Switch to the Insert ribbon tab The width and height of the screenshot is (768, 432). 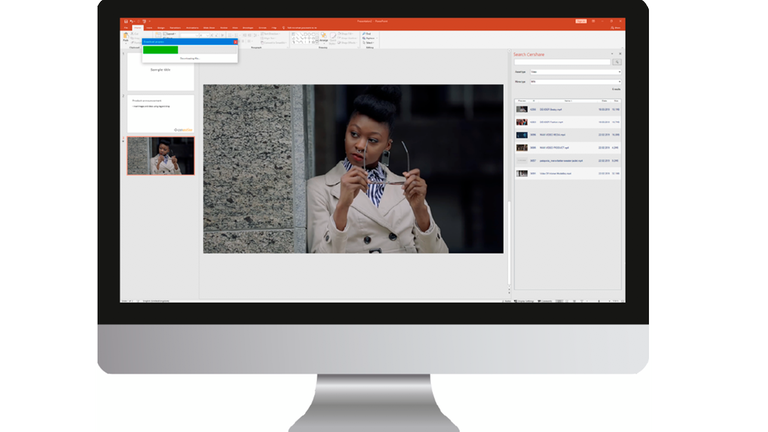click(149, 28)
